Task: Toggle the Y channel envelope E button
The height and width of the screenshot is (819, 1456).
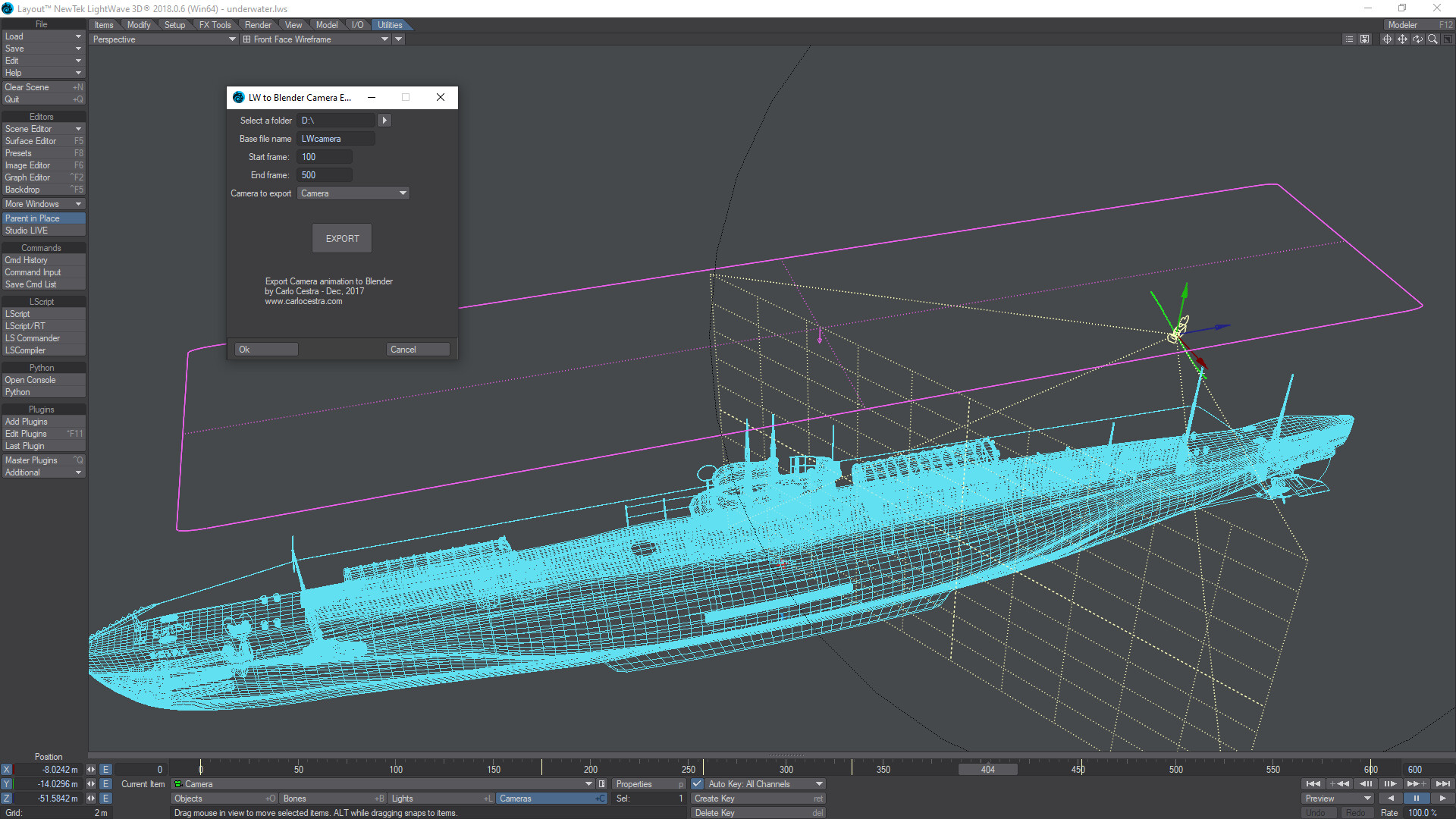Action: click(x=106, y=784)
